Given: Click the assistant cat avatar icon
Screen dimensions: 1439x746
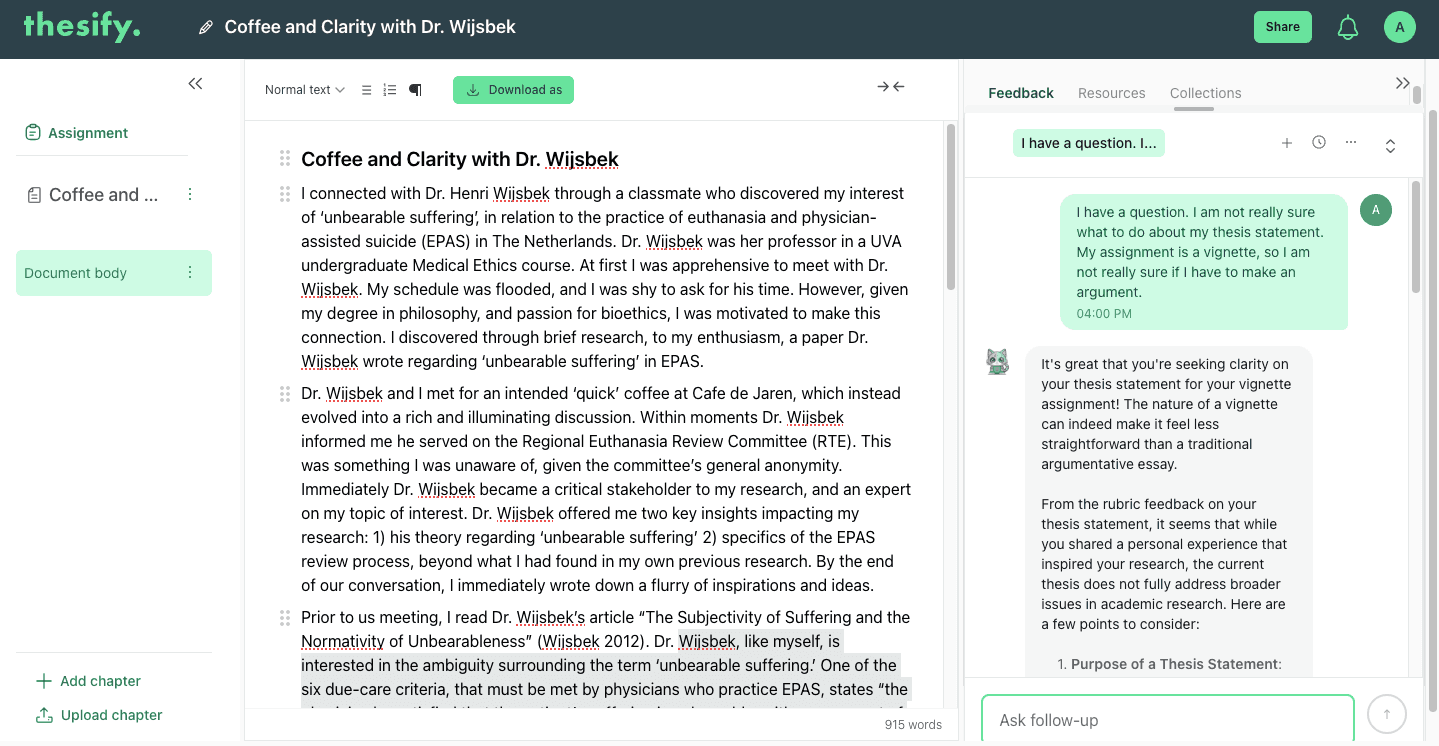Looking at the screenshot, I should click(x=997, y=361).
